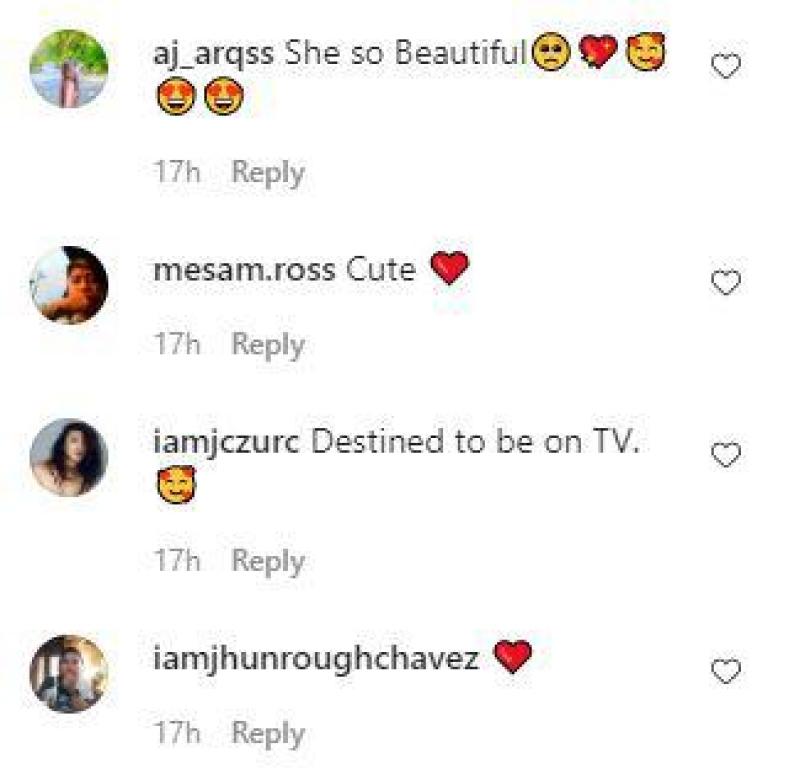
Task: Click the 17h timestamp under mesam.ross's comment
Action: click(x=177, y=343)
